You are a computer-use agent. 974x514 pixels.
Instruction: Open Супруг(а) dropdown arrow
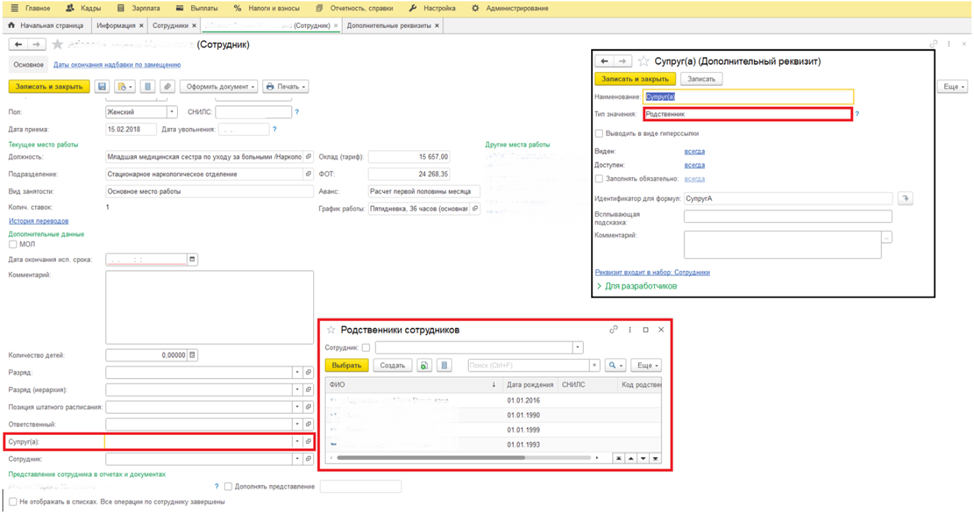coord(297,441)
